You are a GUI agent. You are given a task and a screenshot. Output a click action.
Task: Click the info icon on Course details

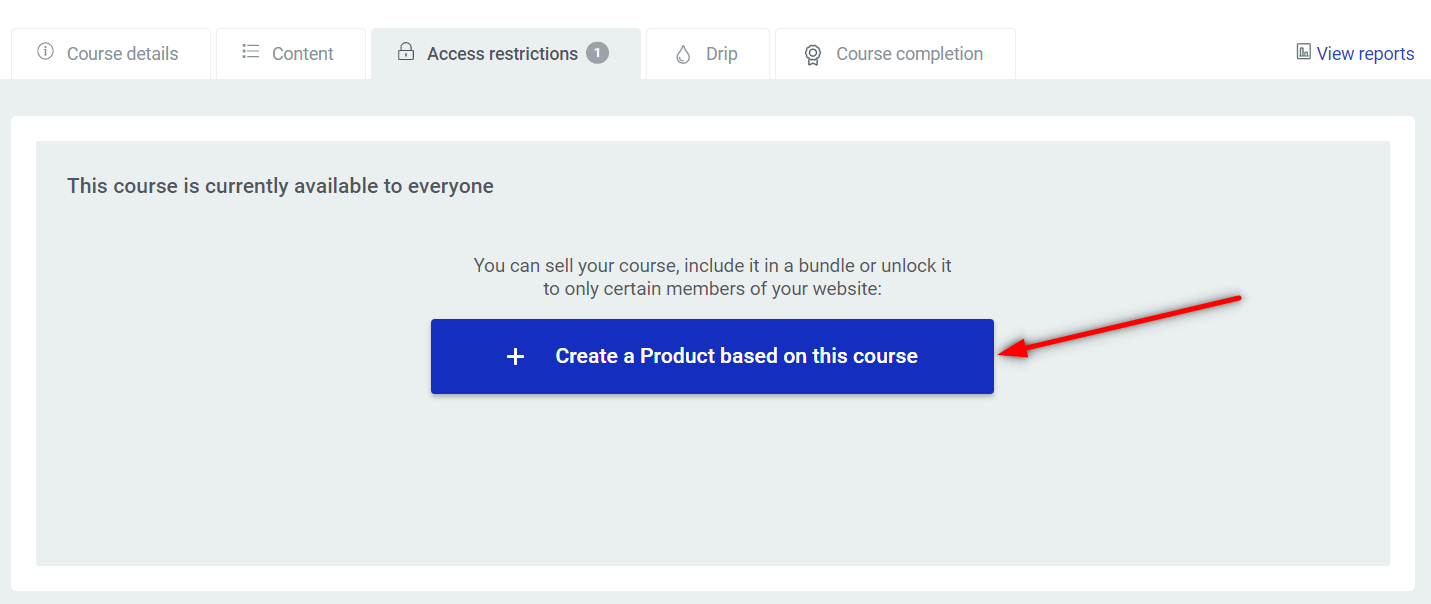(x=45, y=52)
